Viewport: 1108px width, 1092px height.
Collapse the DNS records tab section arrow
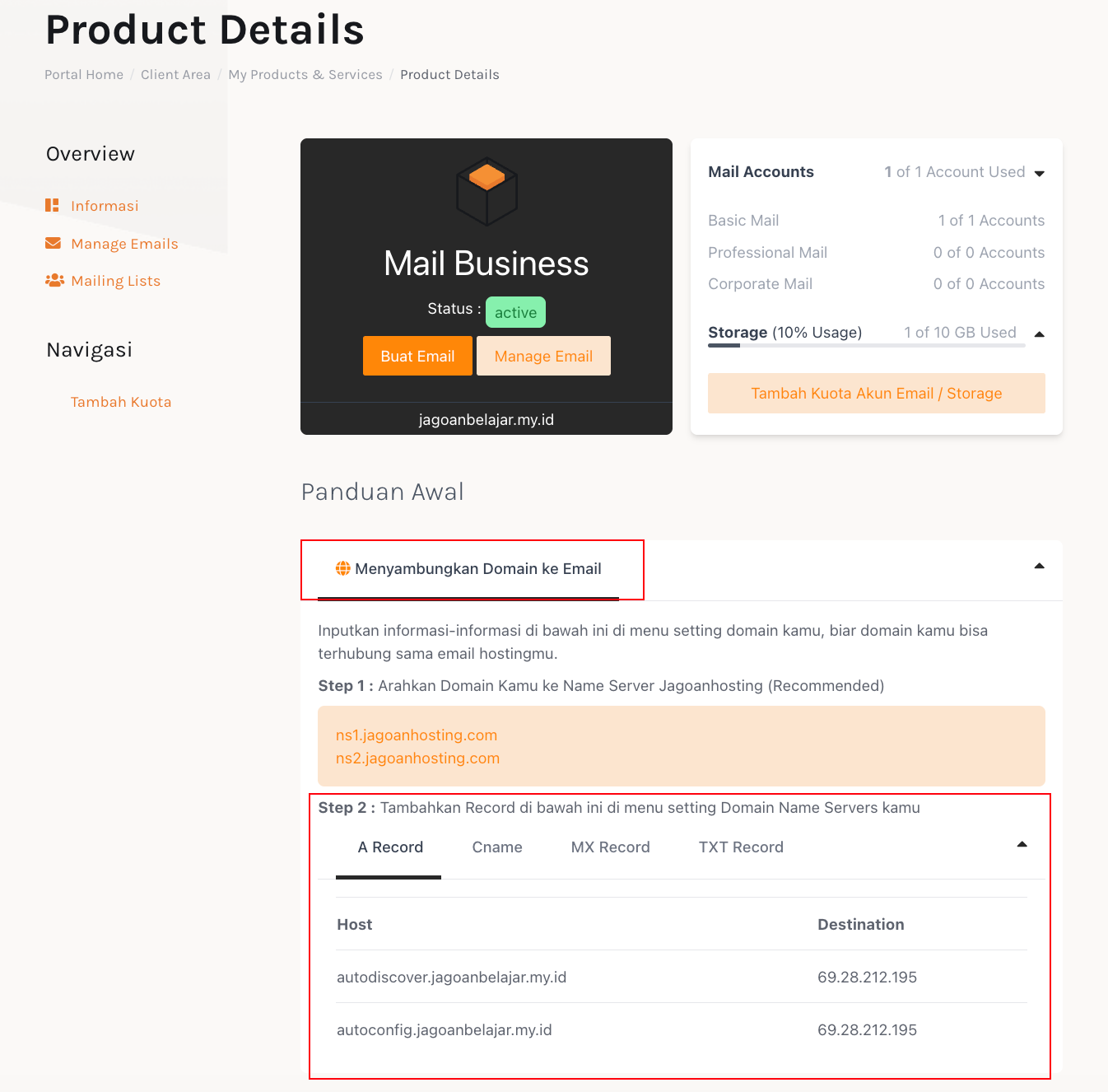1022,844
